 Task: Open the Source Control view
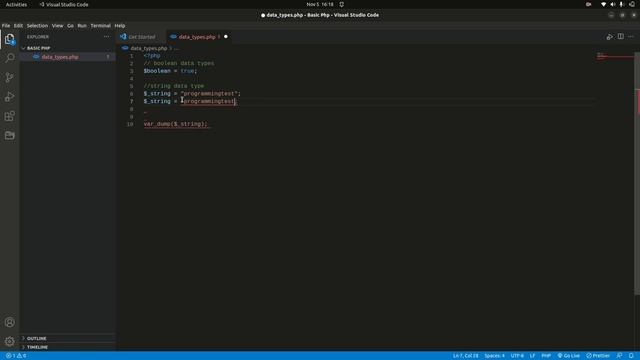(x=9, y=77)
